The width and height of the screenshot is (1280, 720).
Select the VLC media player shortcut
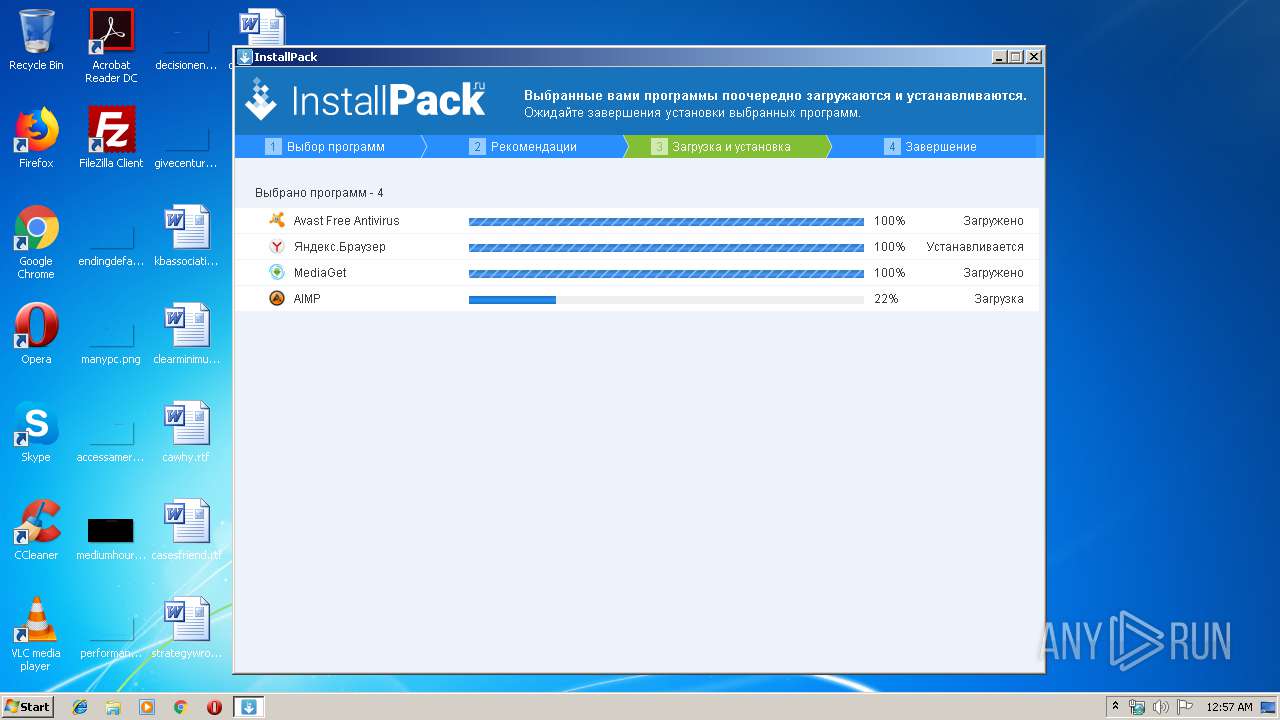(x=36, y=634)
